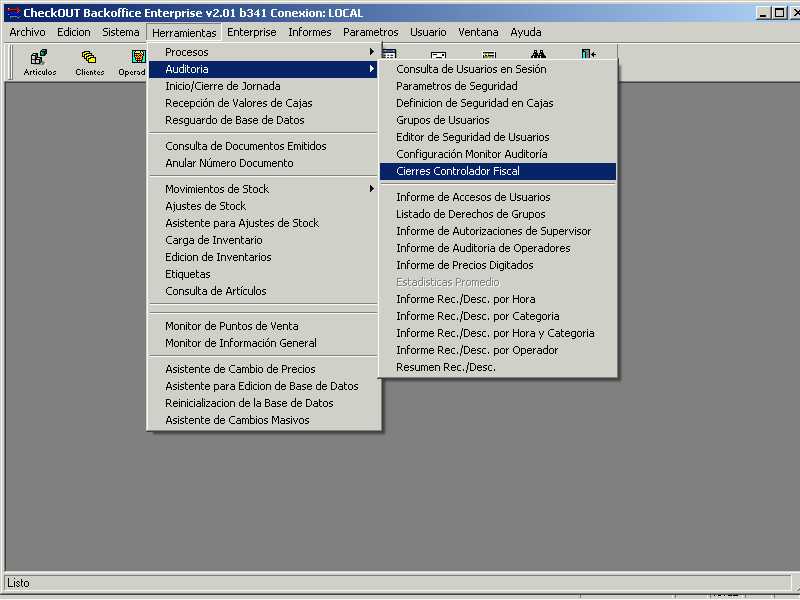Open the Clientes toolbar icon
Image resolution: width=800 pixels, height=600 pixels.
coord(89,62)
